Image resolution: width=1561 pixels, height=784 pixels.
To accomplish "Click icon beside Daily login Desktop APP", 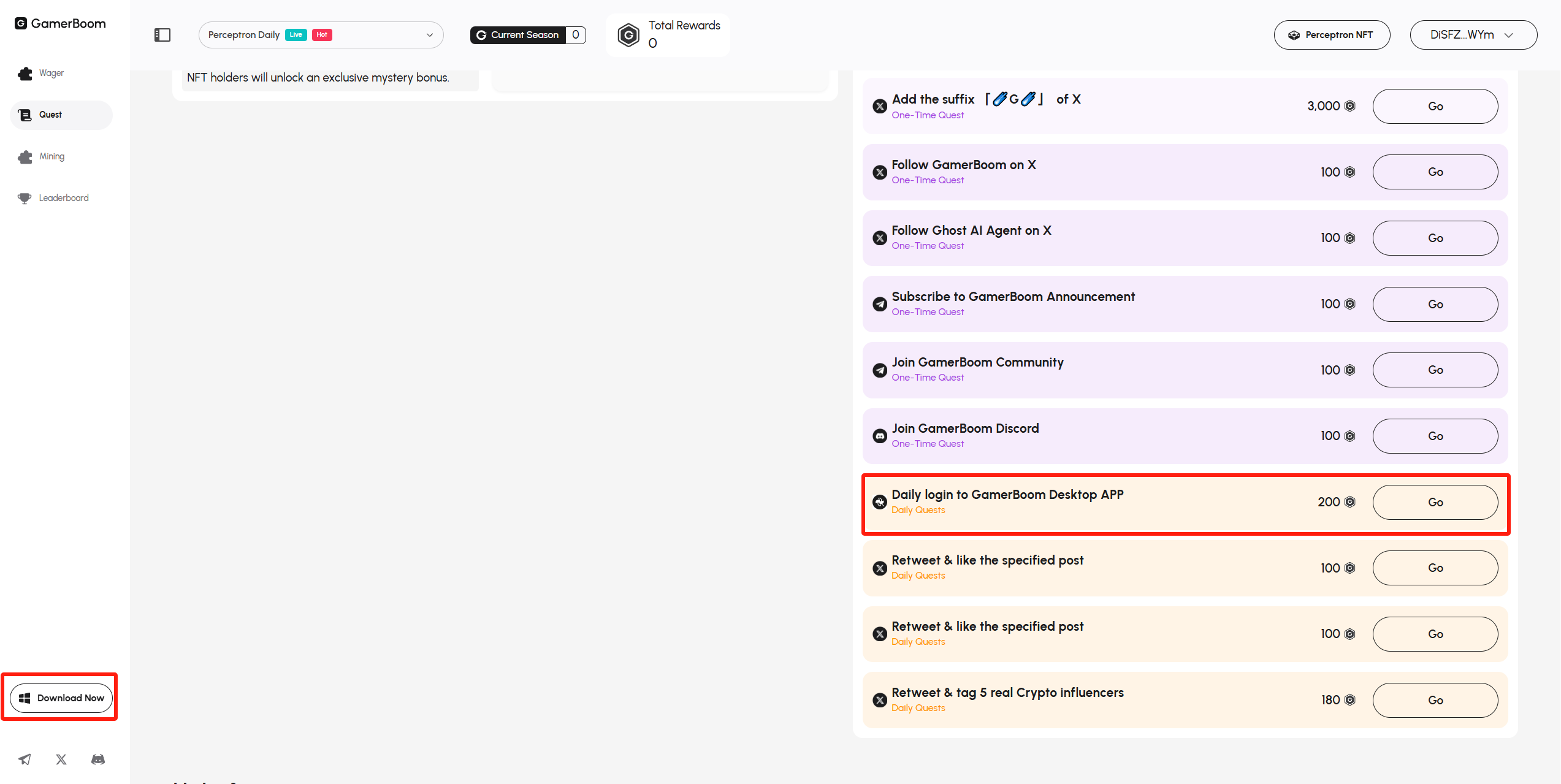I will tap(880, 502).
